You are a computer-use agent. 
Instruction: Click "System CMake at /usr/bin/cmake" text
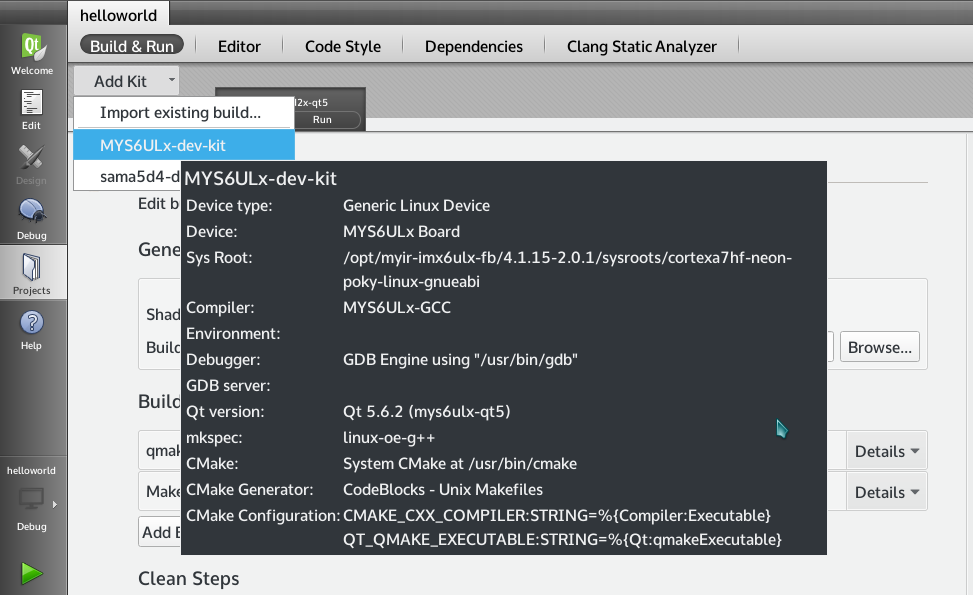[x=460, y=463]
